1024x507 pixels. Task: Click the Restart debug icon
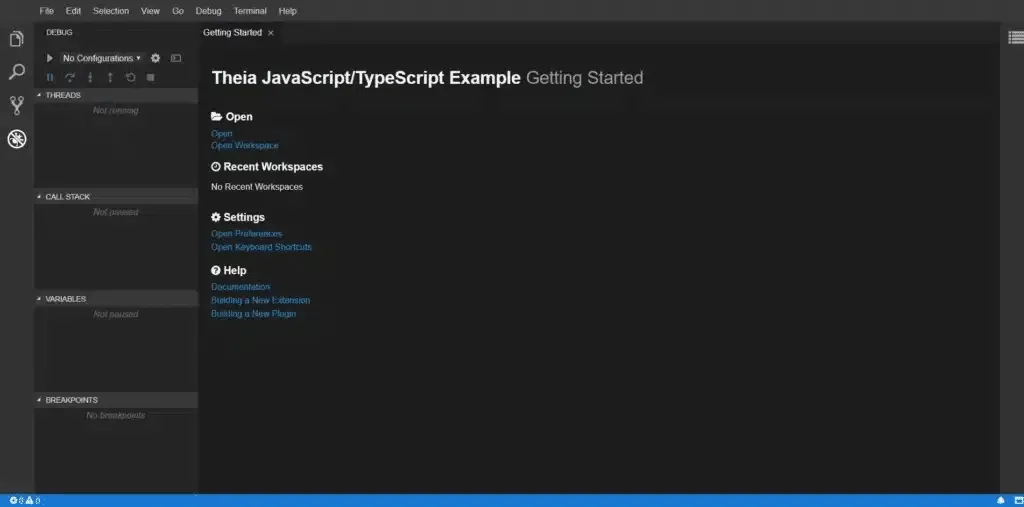[x=130, y=77]
